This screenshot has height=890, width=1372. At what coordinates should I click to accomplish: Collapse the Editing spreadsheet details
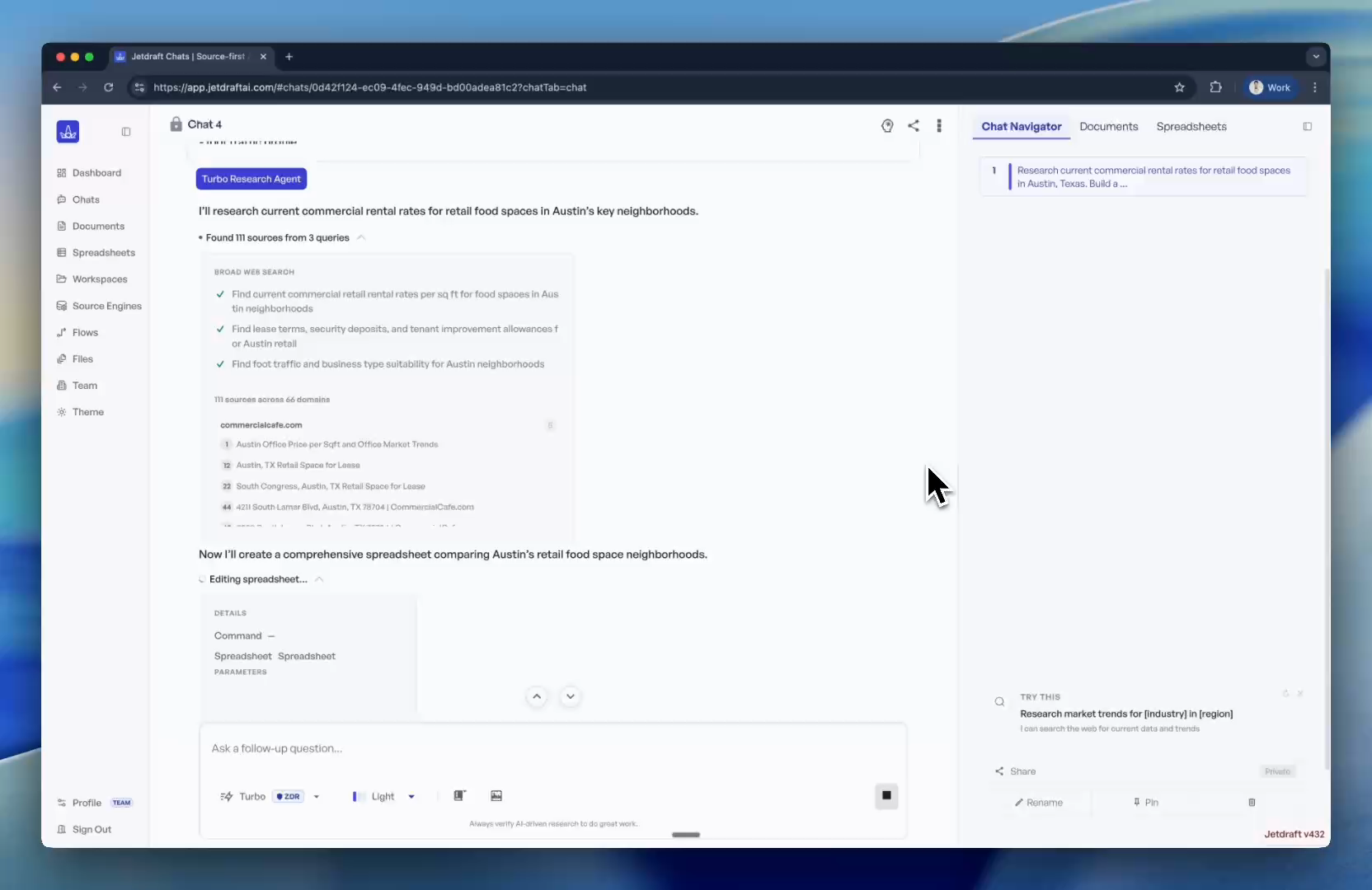319,579
